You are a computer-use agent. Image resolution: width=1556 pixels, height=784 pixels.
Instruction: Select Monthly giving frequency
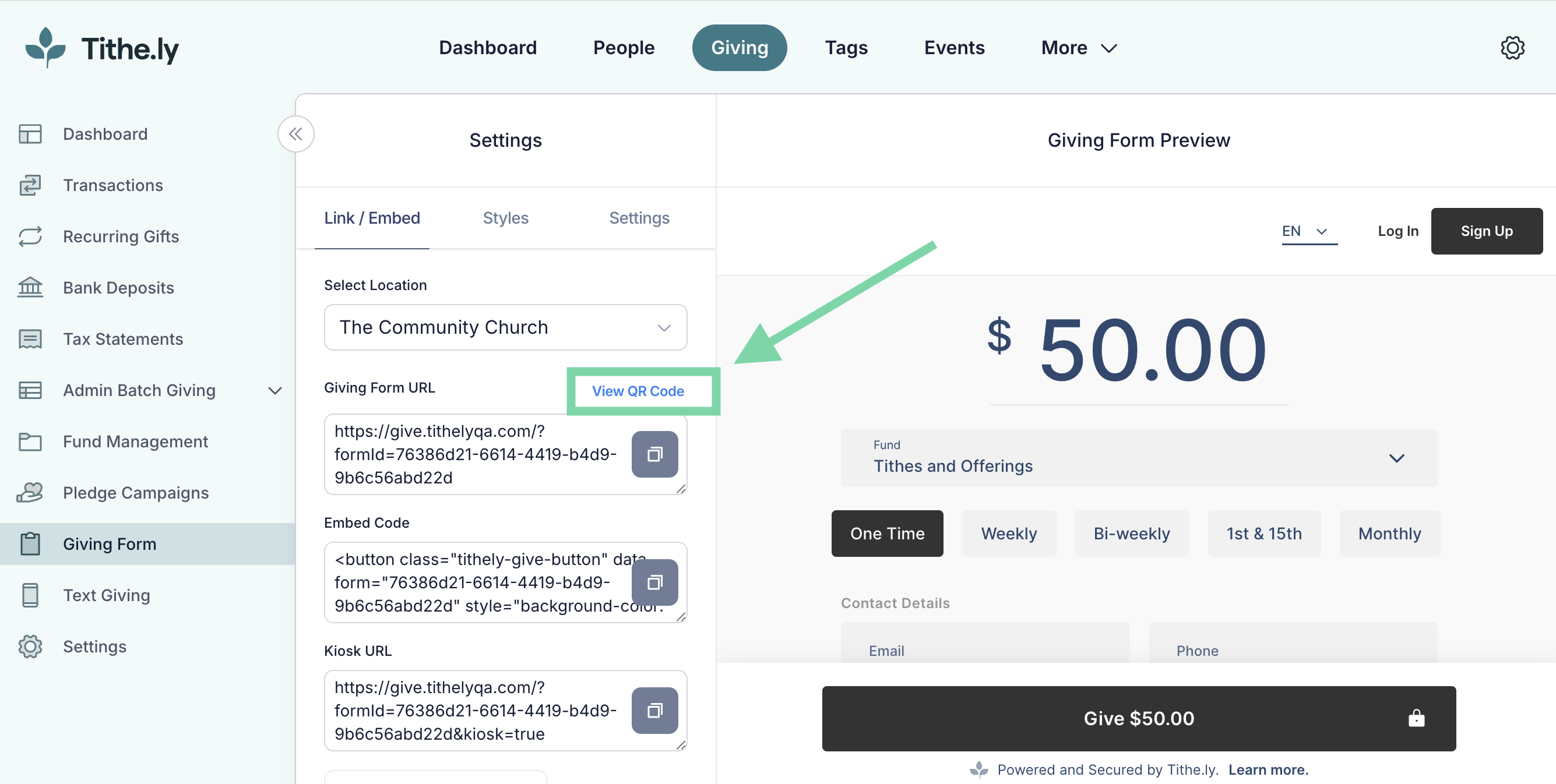click(x=1389, y=534)
